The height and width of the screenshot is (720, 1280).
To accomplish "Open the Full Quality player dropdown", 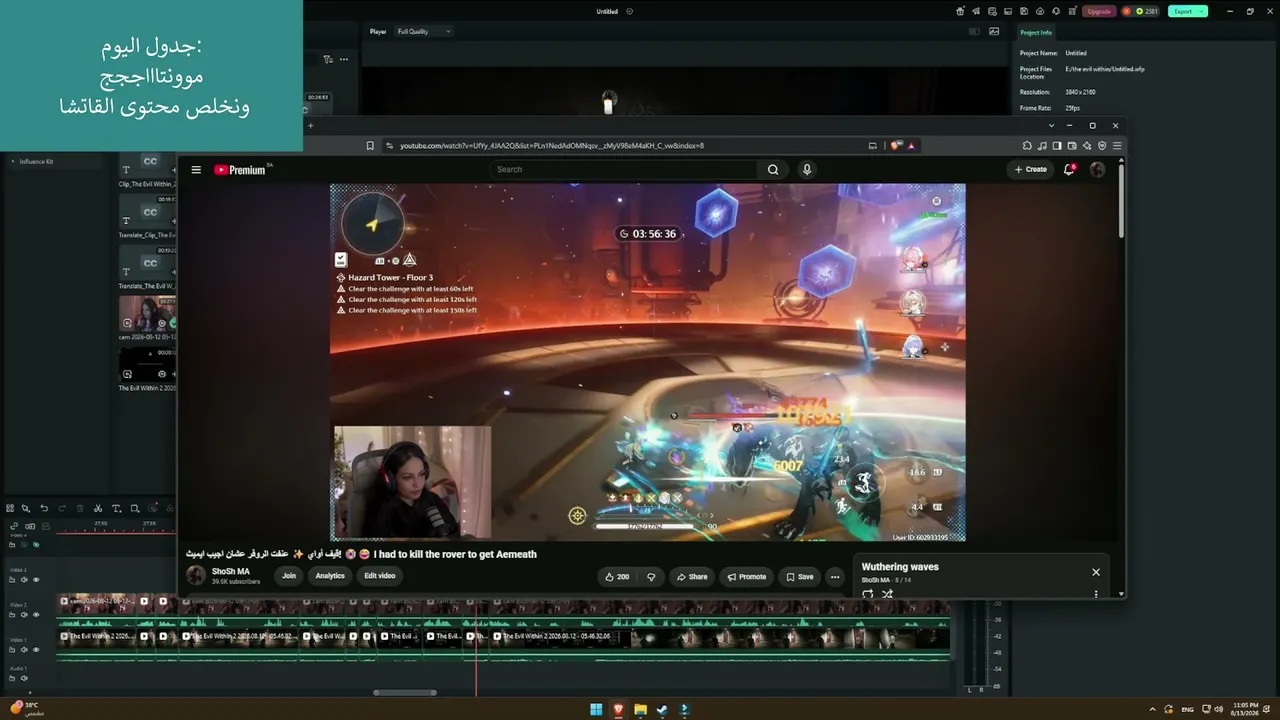I will pyautogui.click(x=424, y=32).
